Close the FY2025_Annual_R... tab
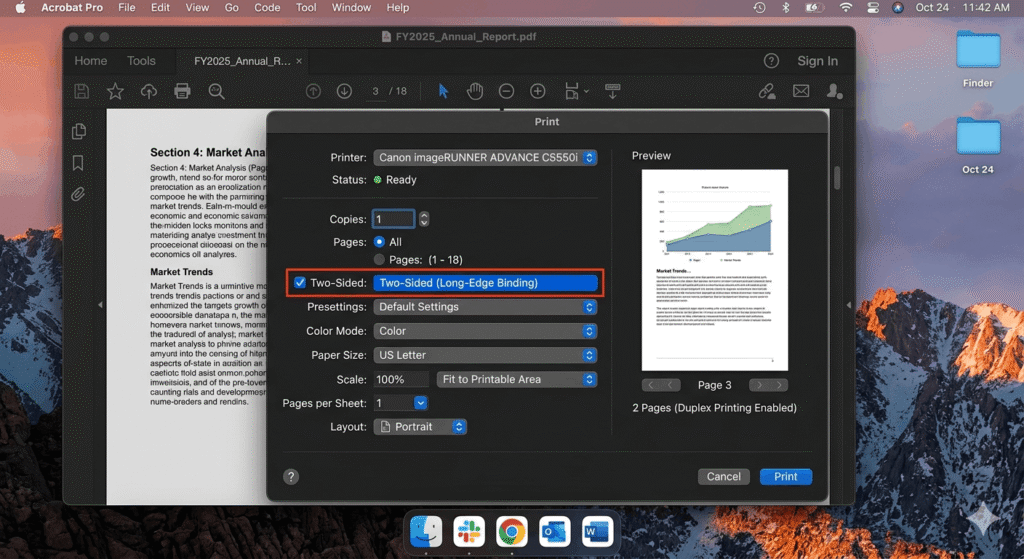 (x=299, y=61)
